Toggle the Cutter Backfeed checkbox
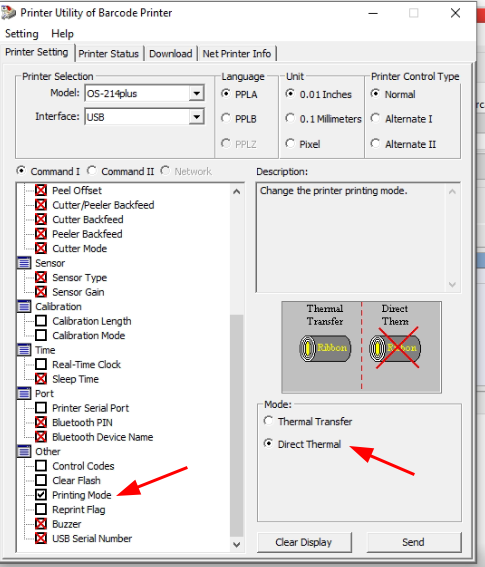485x567 pixels. point(41,219)
